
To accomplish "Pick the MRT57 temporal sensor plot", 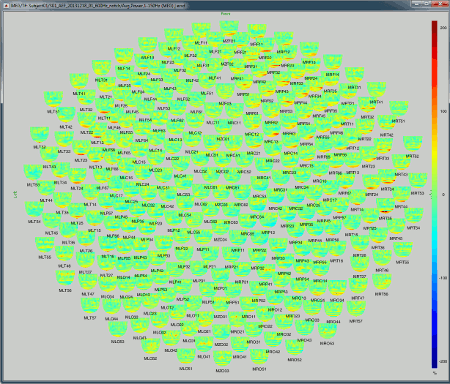I will [x=356, y=309].
